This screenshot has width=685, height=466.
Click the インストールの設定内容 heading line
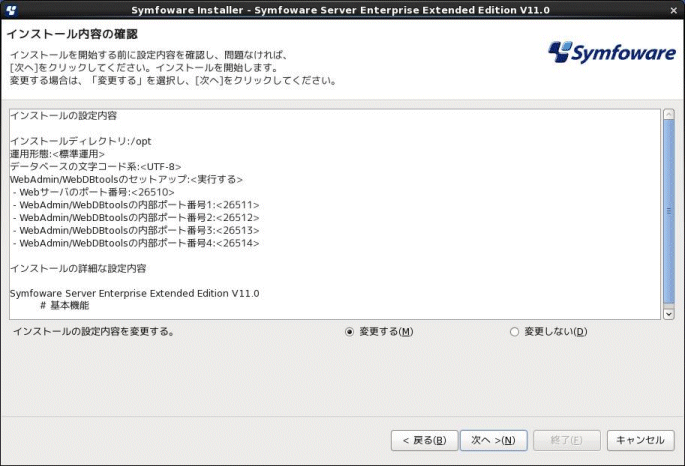(x=63, y=116)
